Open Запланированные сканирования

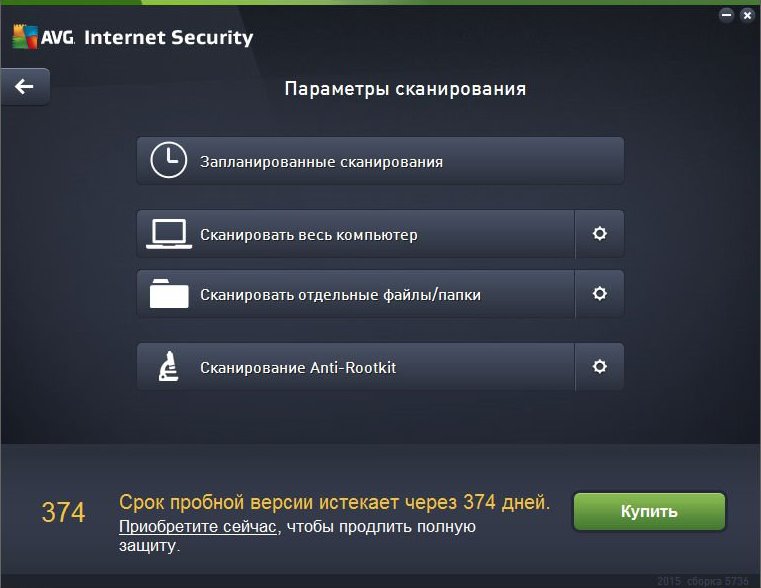[380, 161]
